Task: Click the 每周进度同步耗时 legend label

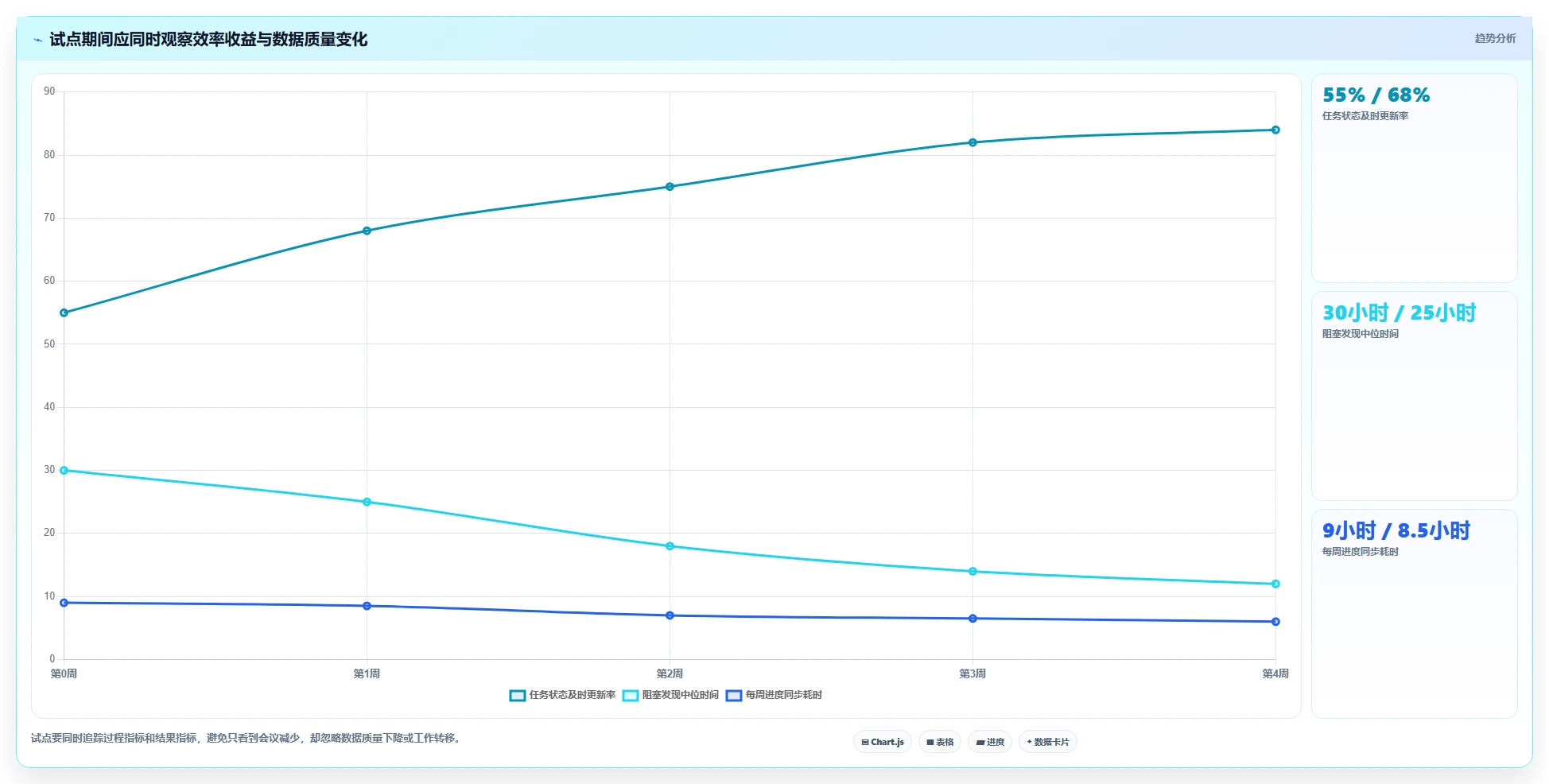Action: point(784,695)
